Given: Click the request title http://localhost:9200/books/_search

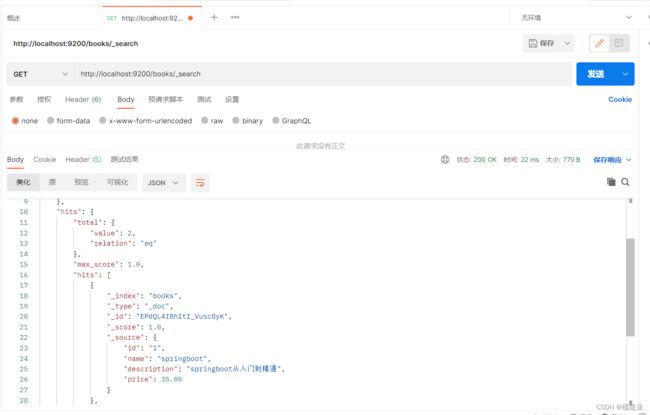Looking at the screenshot, I should (x=75, y=44).
